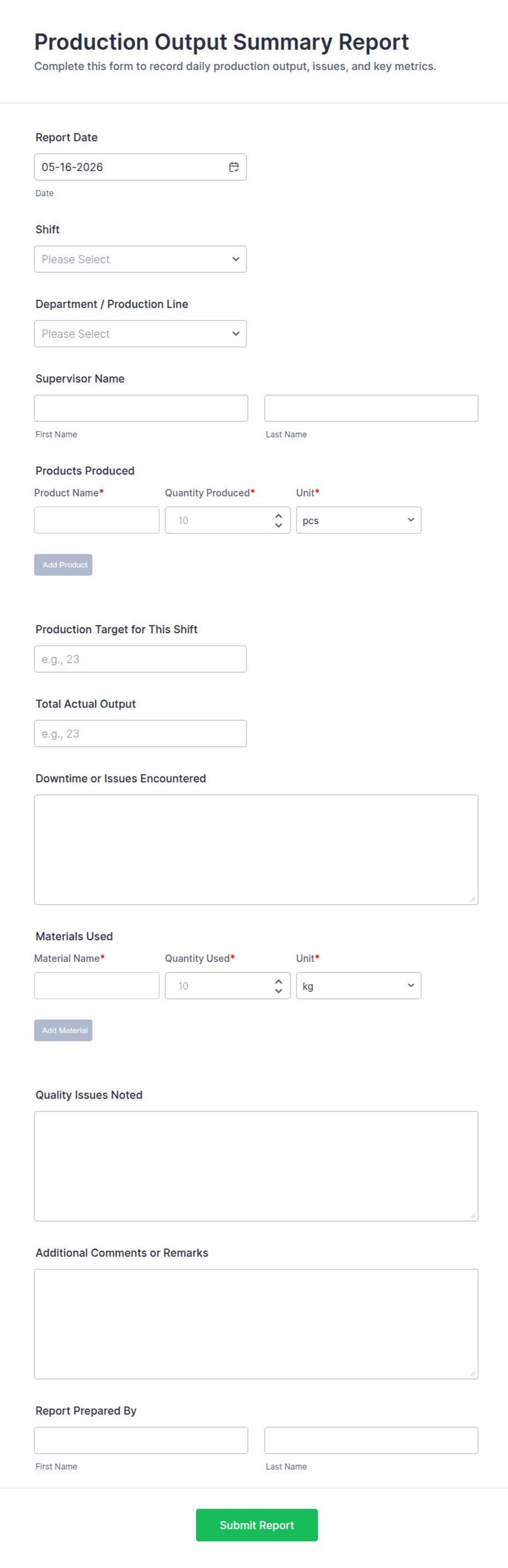Screen dimensions: 508x1568
Task: Click the Products Produced label
Action: [x=85, y=471]
